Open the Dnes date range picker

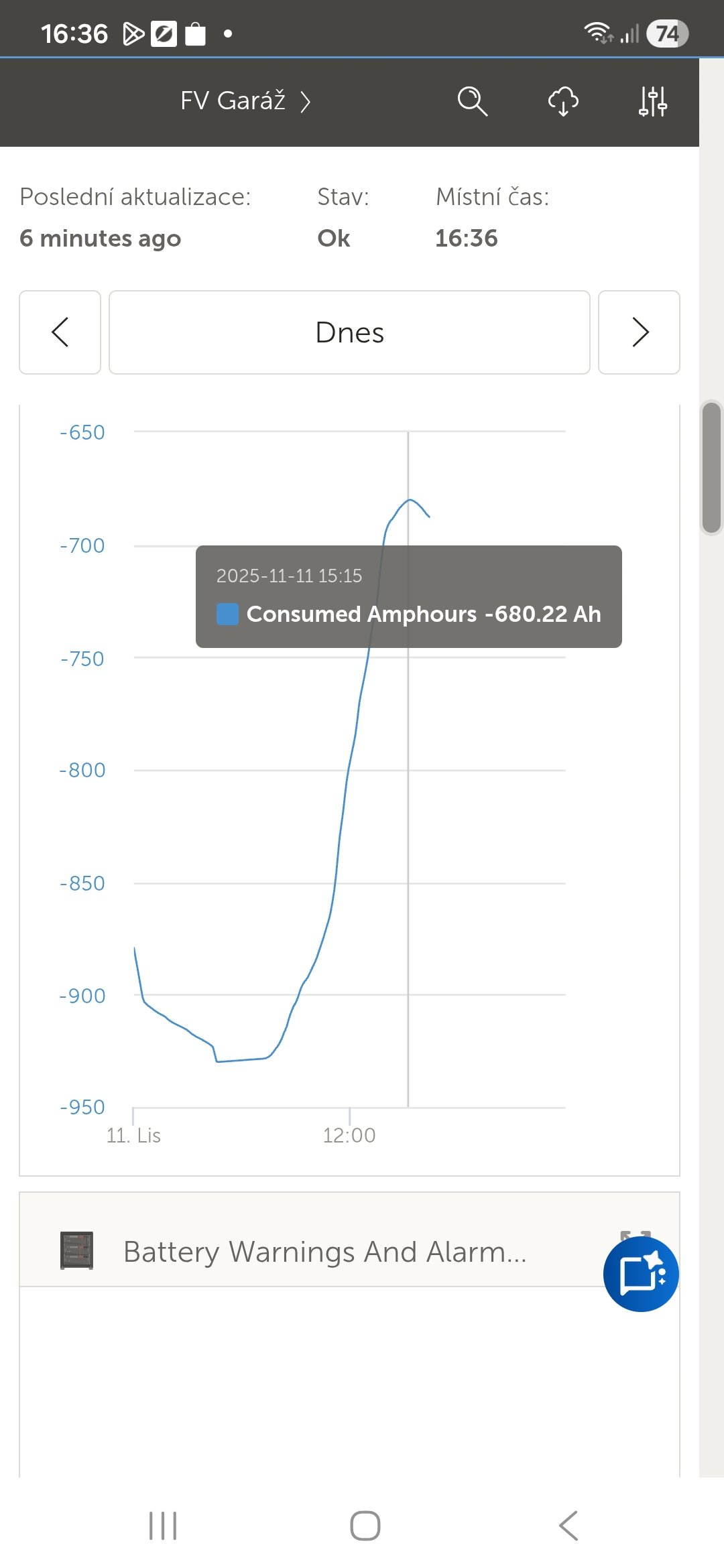tap(349, 332)
